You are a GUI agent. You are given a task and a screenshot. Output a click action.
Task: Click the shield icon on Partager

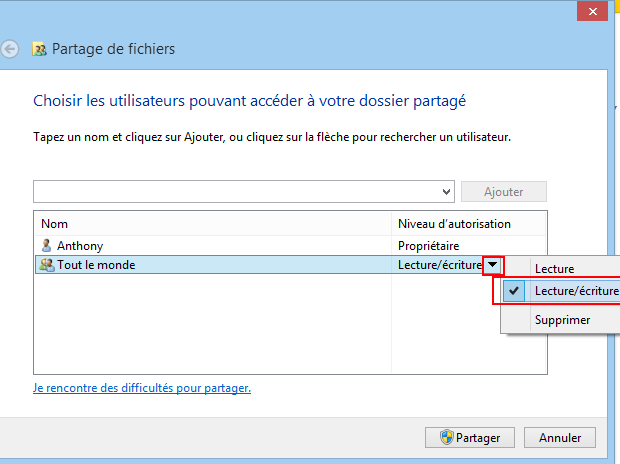point(446,437)
